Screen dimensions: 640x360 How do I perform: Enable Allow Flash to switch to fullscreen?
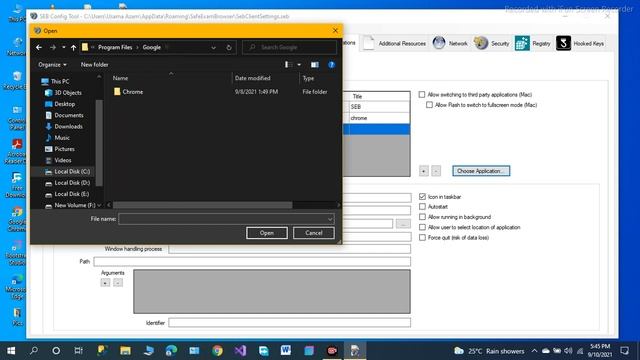[429, 105]
